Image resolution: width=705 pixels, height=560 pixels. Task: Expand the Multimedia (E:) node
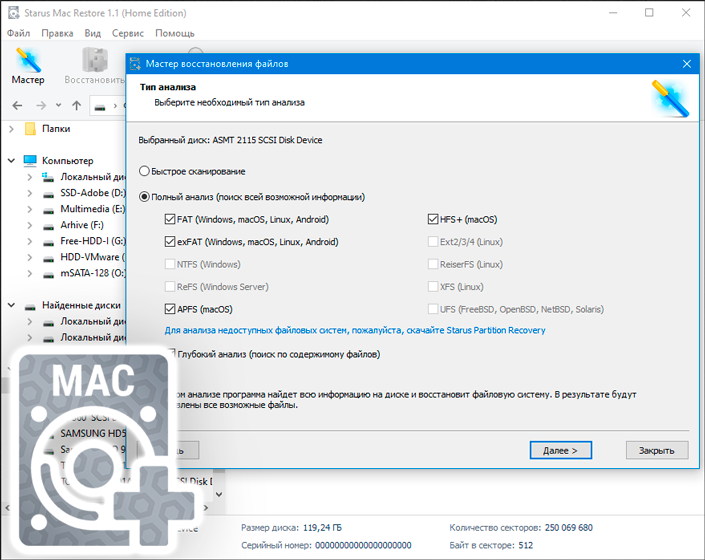(29, 209)
